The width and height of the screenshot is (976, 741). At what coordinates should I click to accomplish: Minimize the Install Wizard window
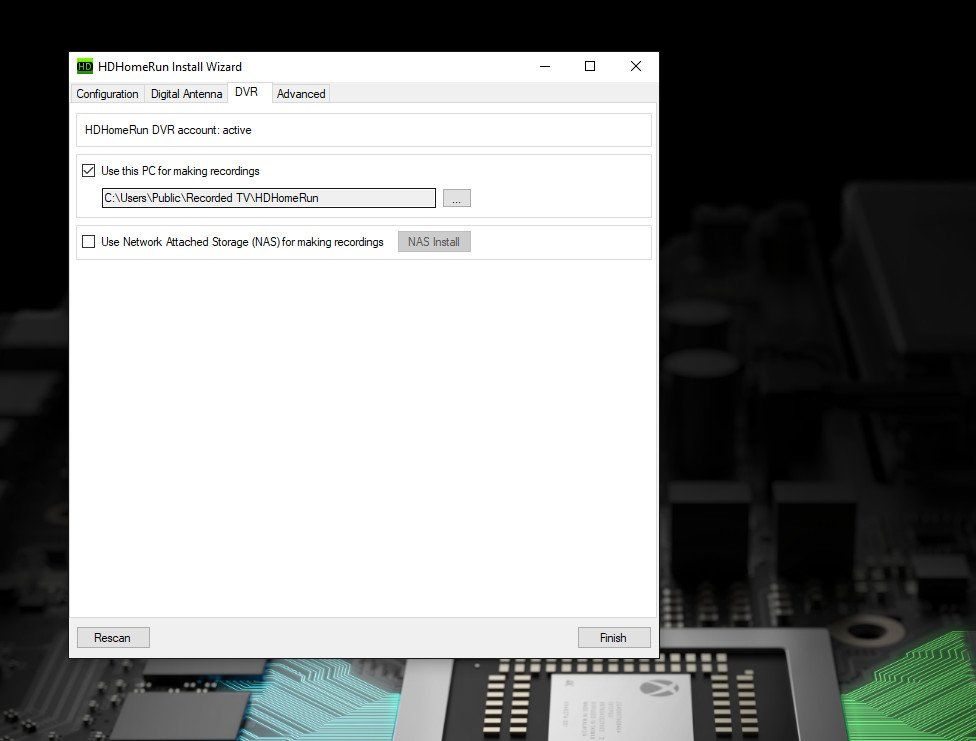[544, 66]
